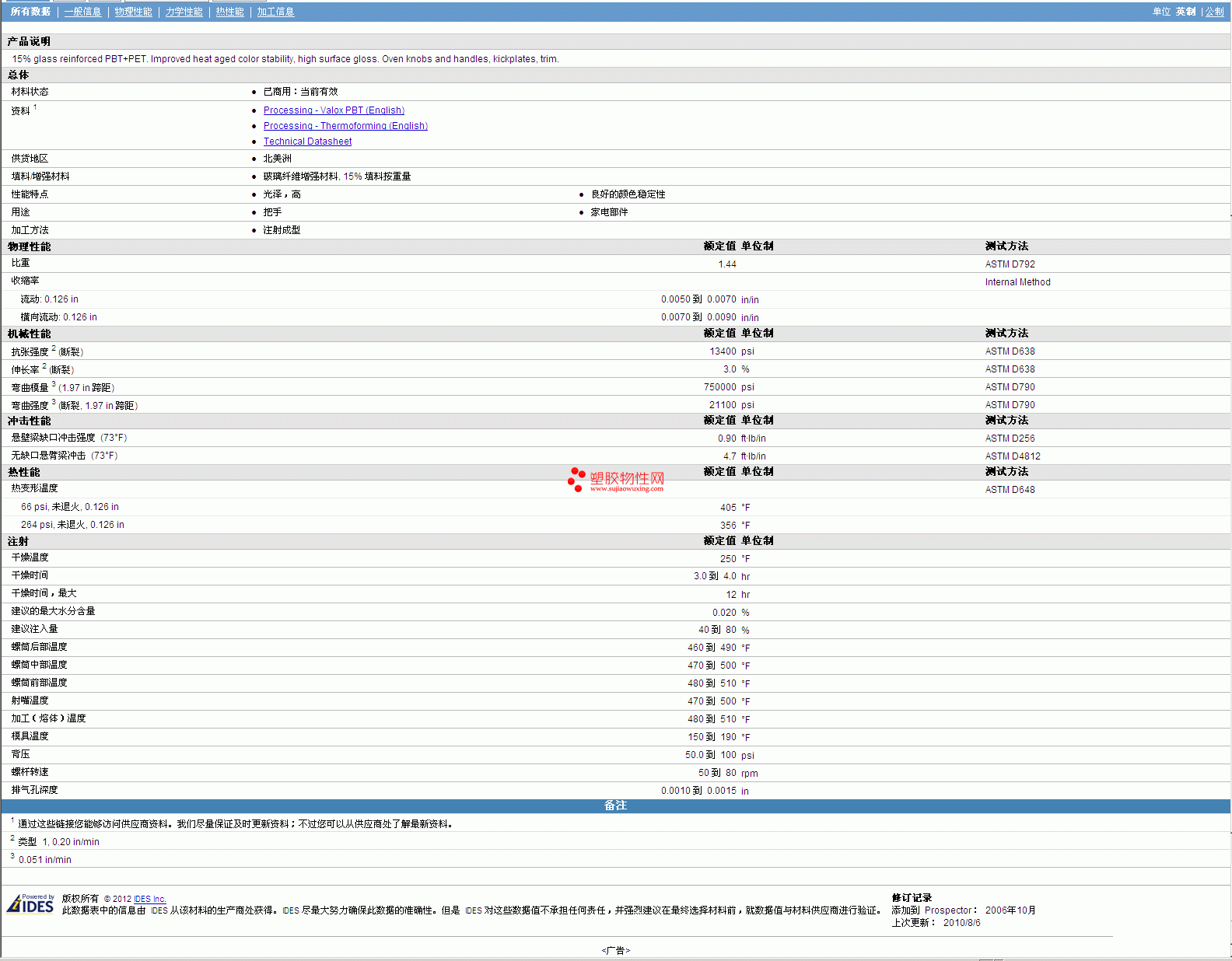This screenshot has width=1232, height=961.
Task: Select 英制 units option
Action: click(x=1185, y=12)
